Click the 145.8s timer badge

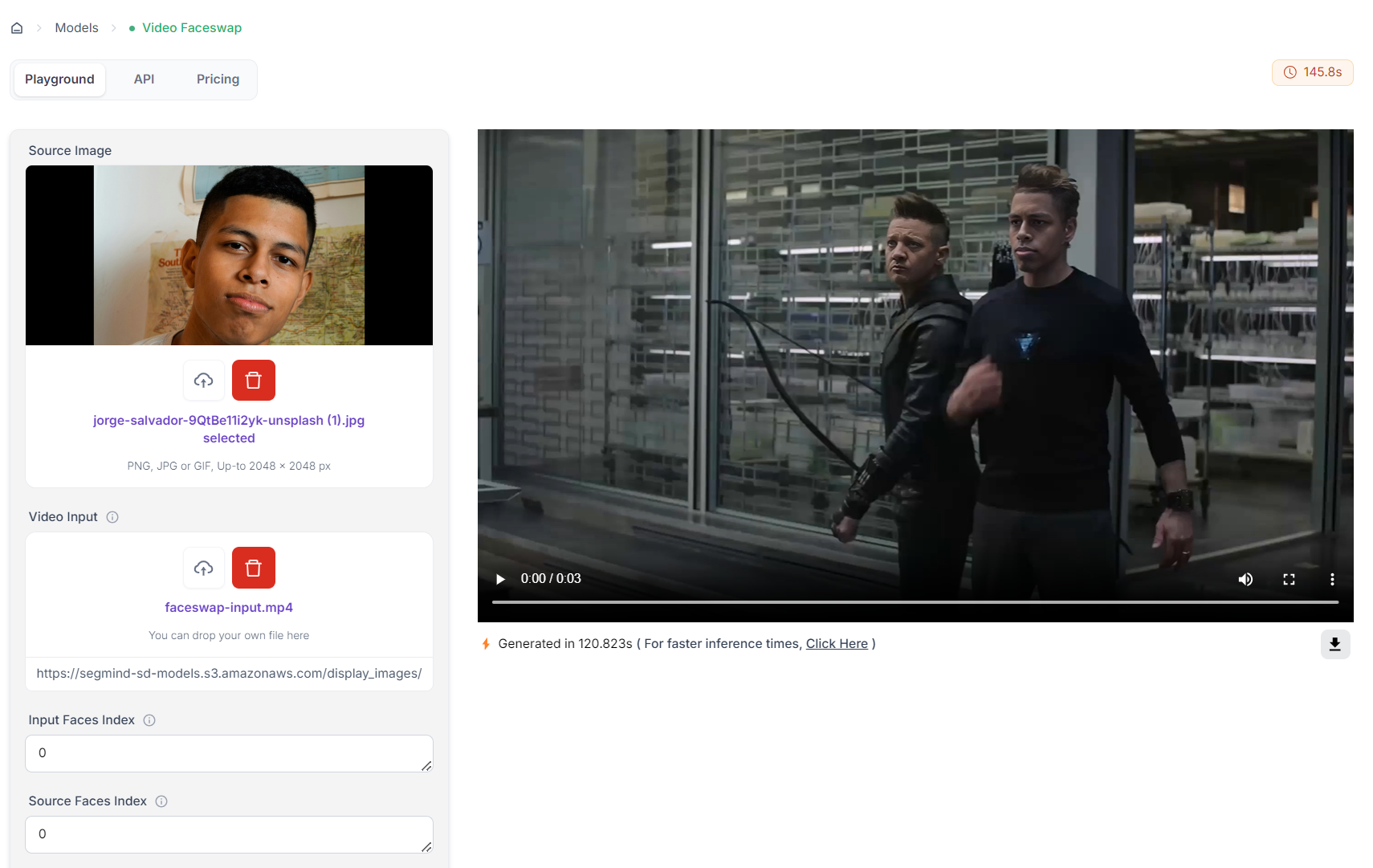1313,72
